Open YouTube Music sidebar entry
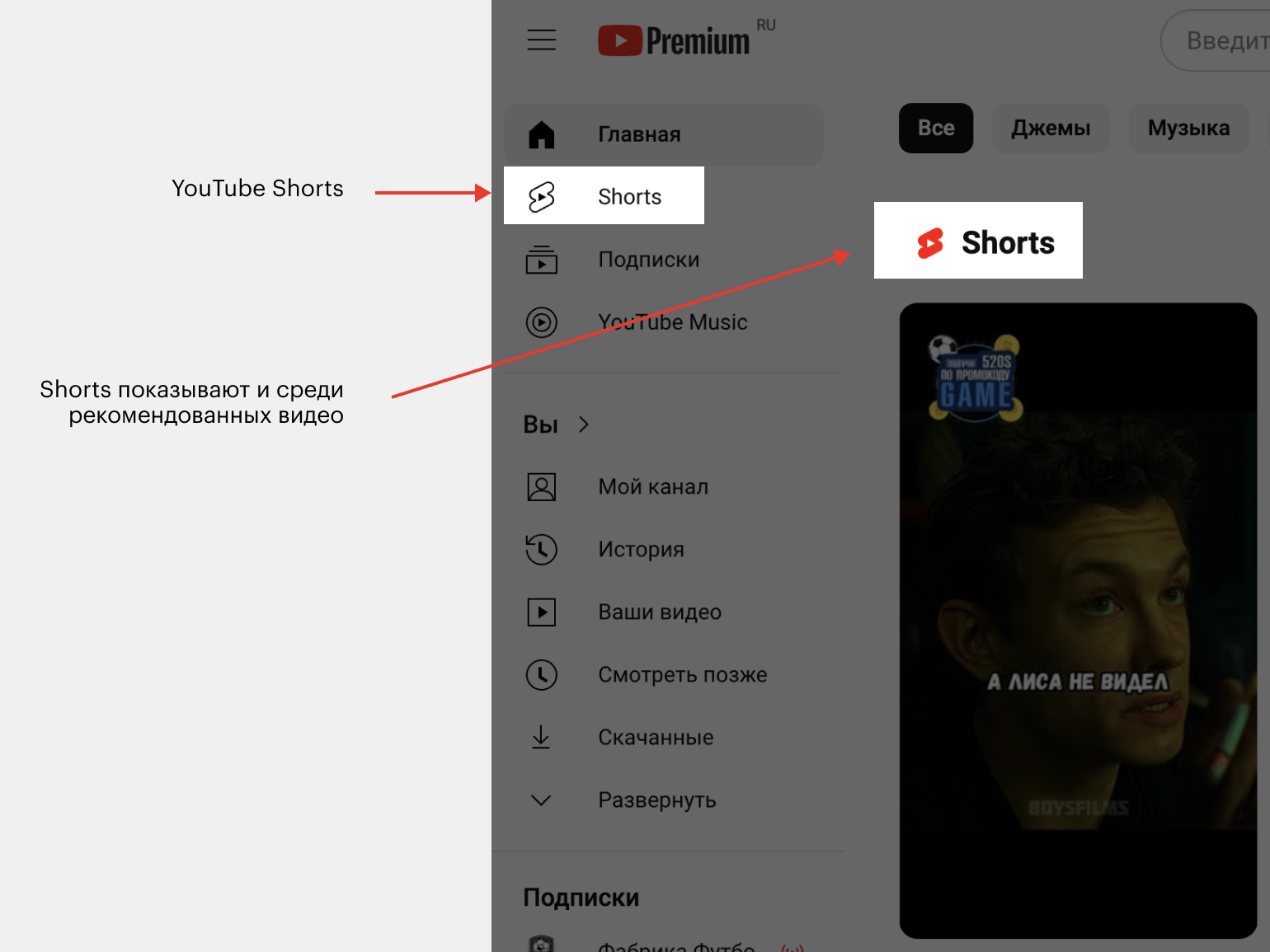 point(664,322)
